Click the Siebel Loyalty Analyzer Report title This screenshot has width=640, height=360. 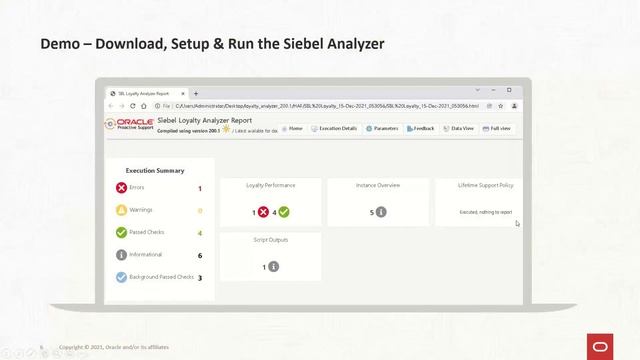point(204,120)
